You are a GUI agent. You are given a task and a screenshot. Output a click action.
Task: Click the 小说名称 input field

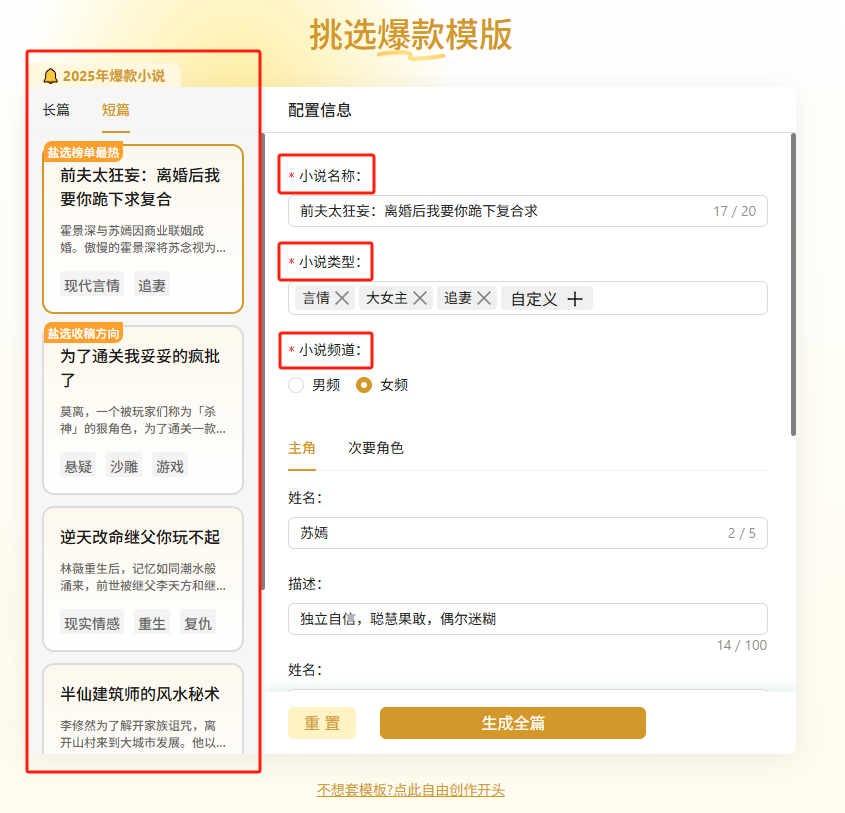[528, 211]
